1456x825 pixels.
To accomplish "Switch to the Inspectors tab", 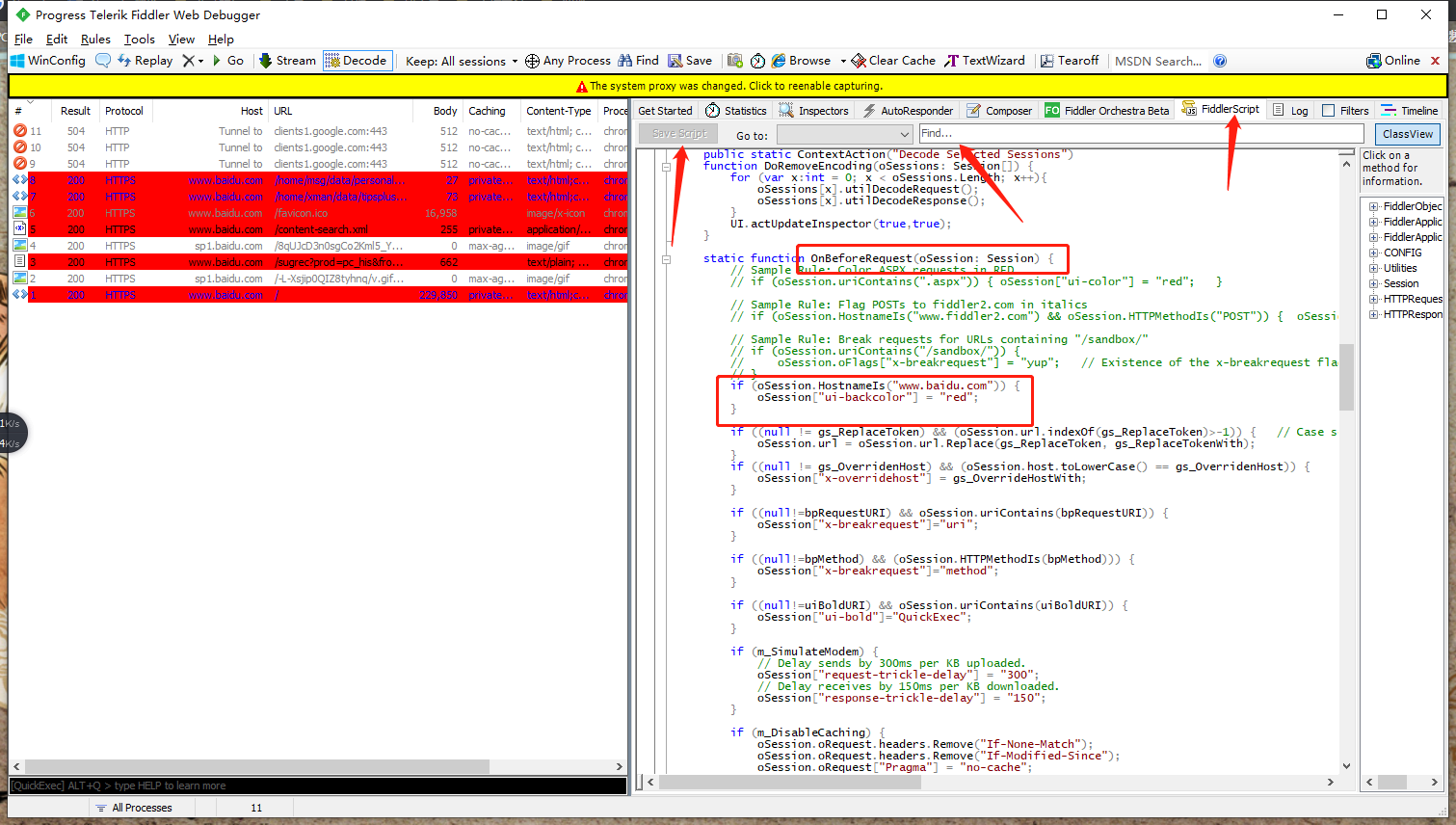I will [x=813, y=110].
